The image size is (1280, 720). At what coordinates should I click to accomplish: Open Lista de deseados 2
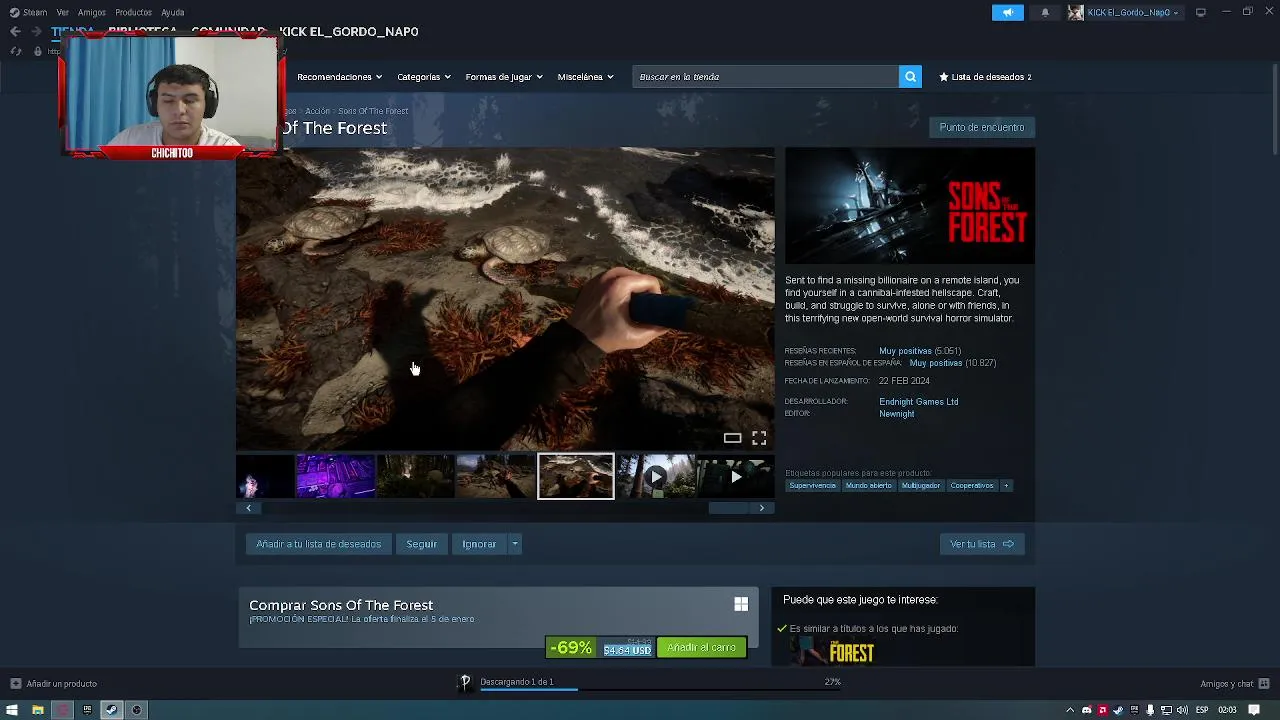tap(986, 77)
